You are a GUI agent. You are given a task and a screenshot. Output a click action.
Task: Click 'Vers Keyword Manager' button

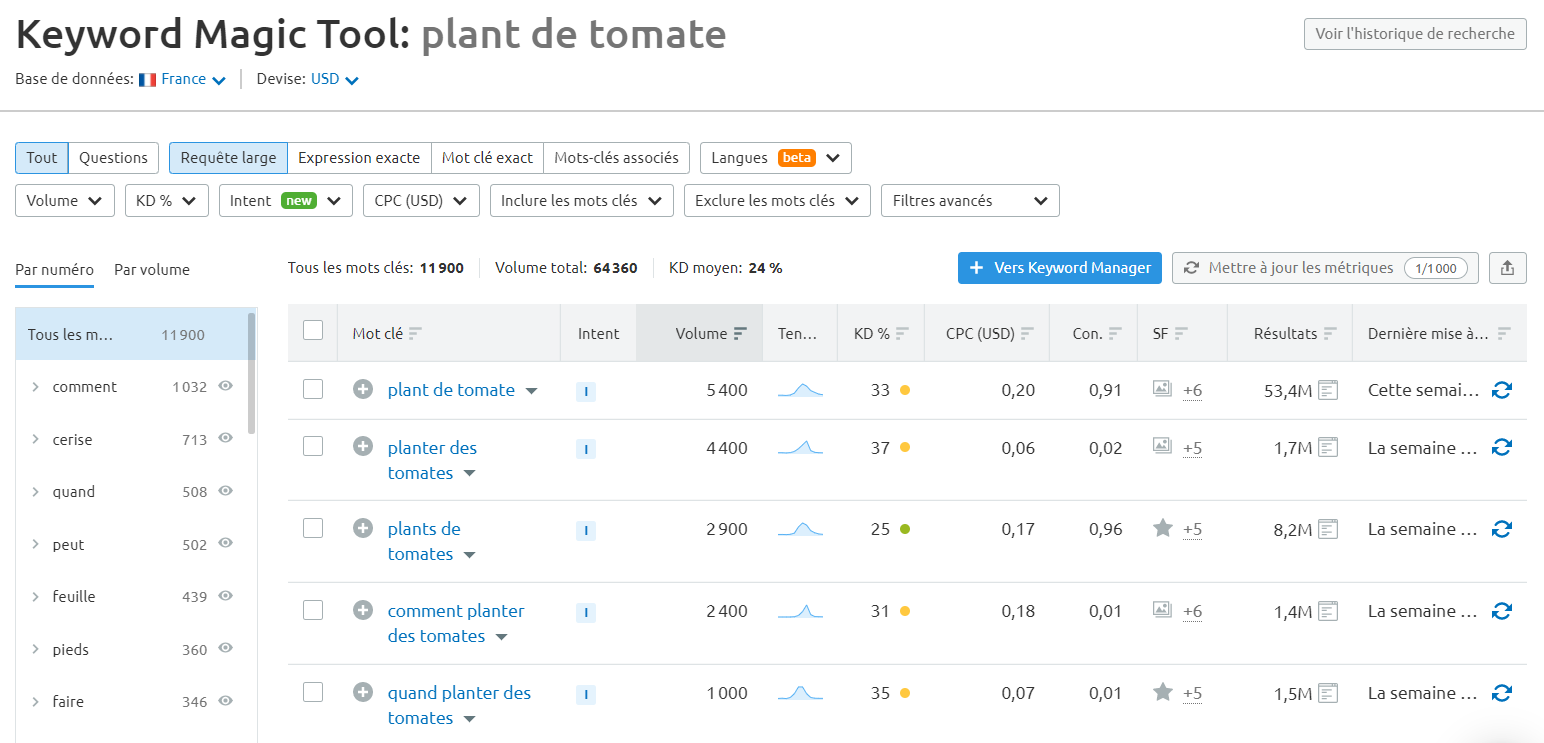1059,268
